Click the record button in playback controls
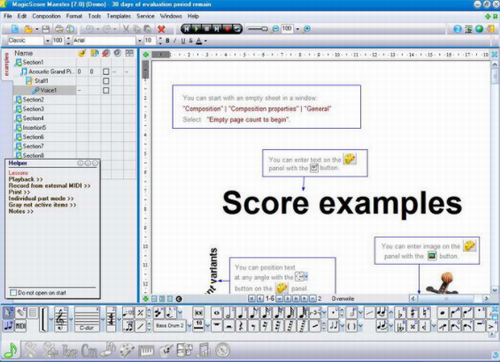The height and width of the screenshot is (362, 500). click(x=227, y=29)
